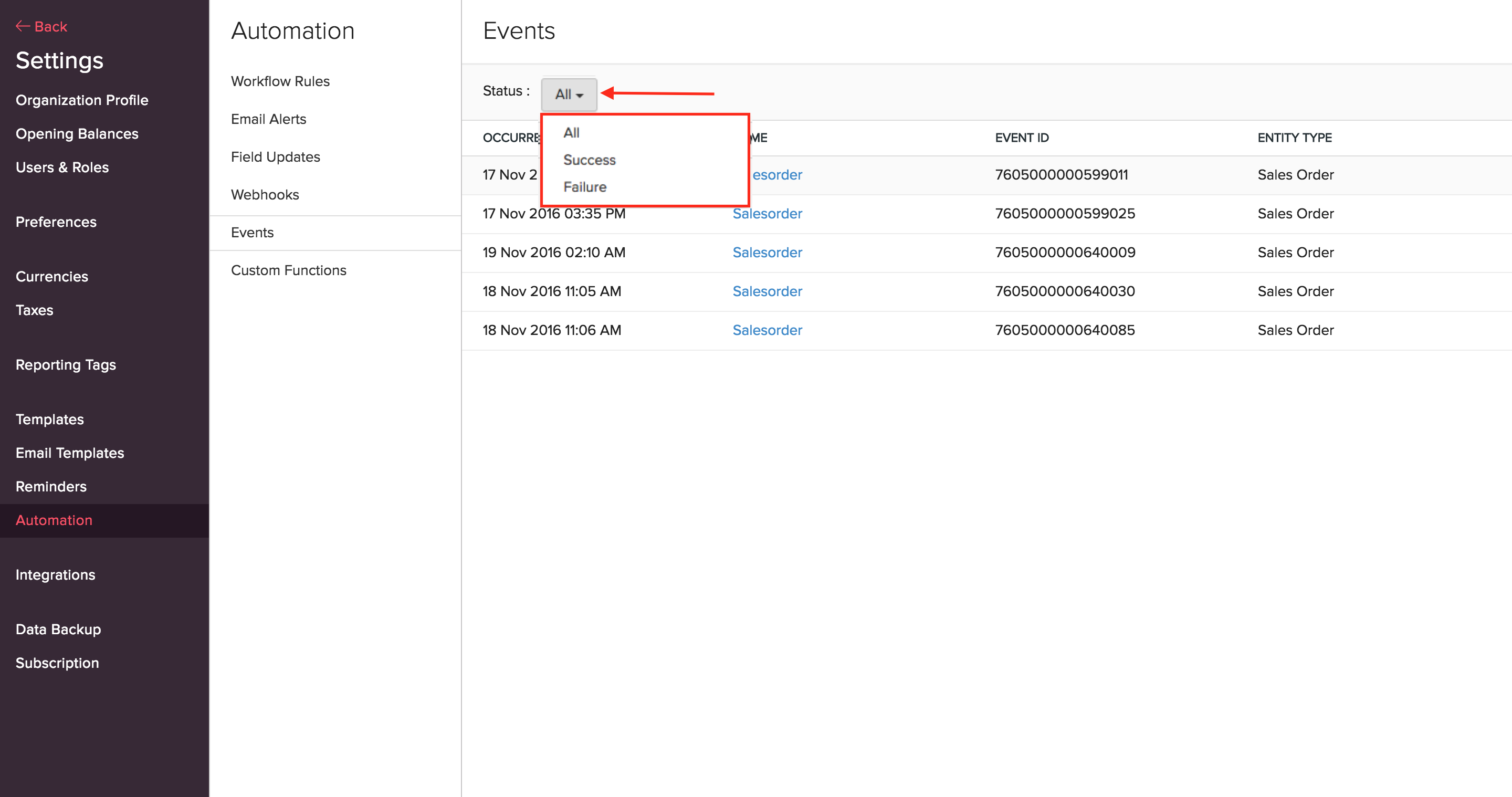Go to Users & Roles settings

(x=61, y=167)
